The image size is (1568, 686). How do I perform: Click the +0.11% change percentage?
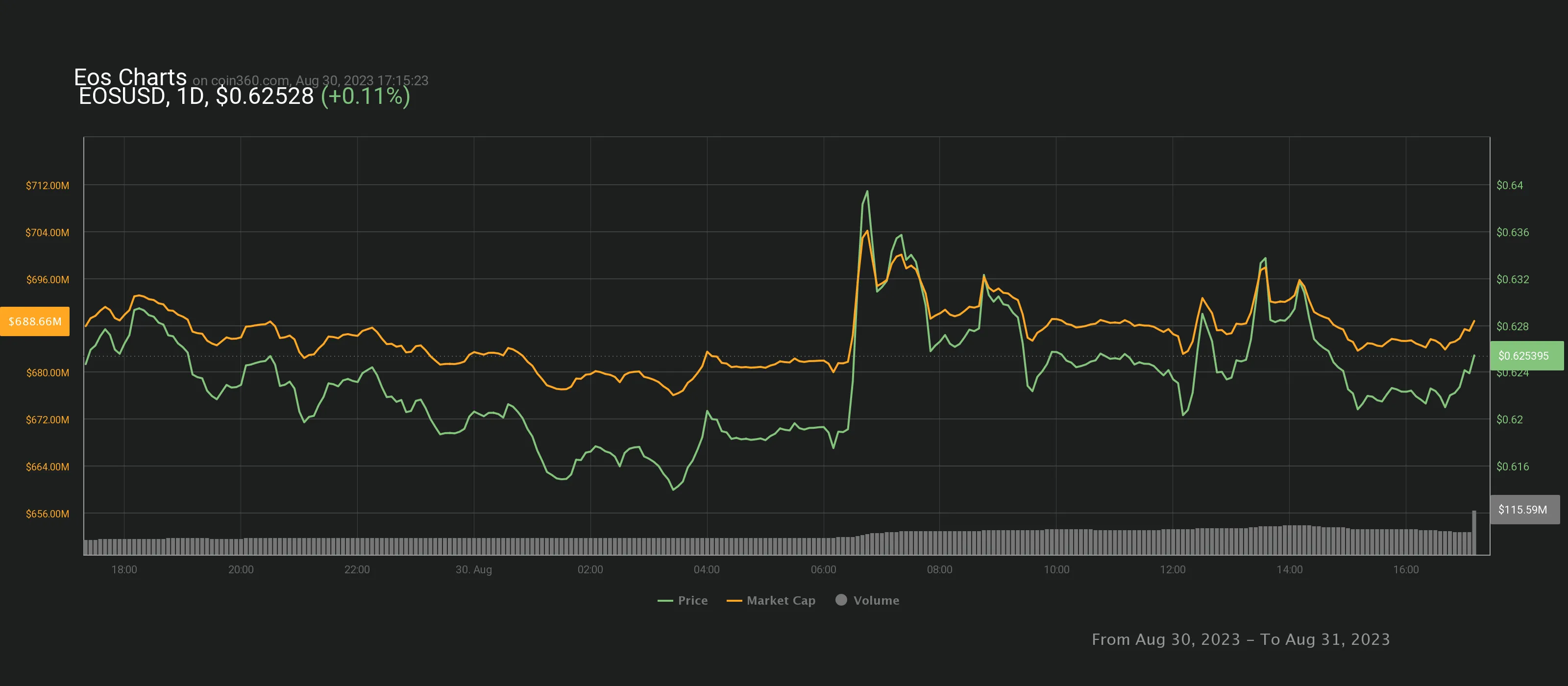[365, 96]
